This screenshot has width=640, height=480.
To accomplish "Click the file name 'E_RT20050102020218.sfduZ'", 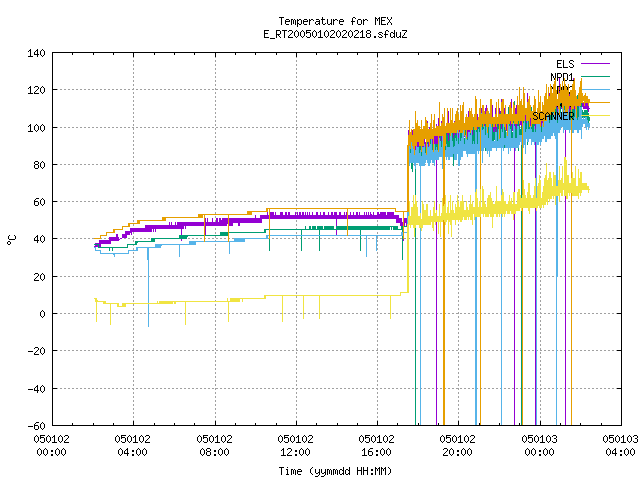I will tap(335, 34).
